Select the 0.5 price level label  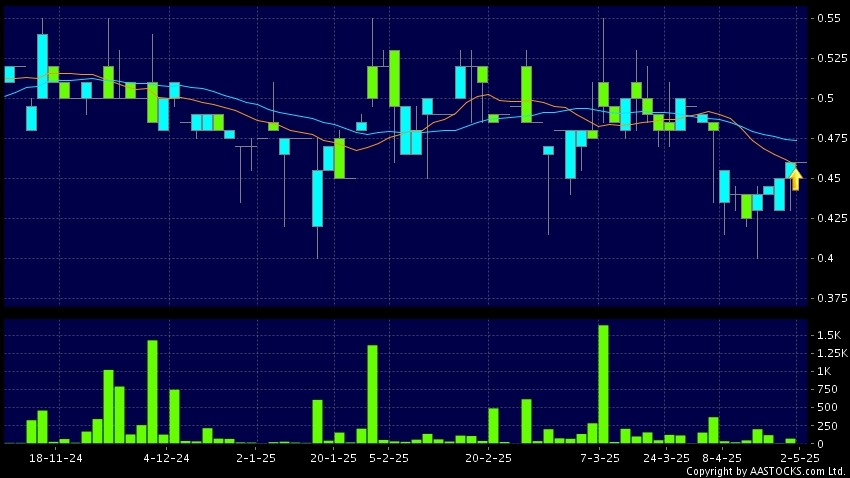click(826, 98)
